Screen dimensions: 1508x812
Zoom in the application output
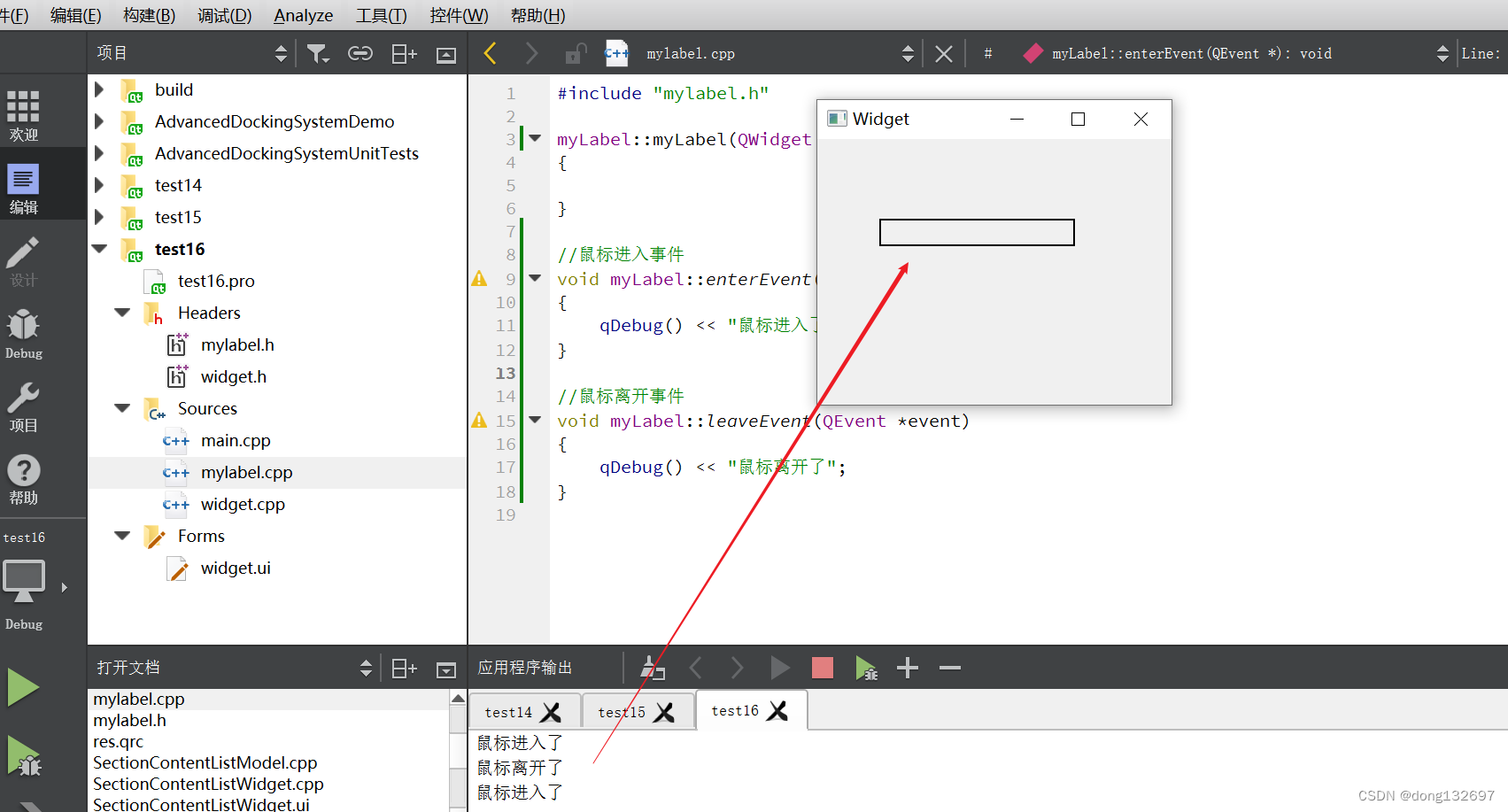(908, 668)
